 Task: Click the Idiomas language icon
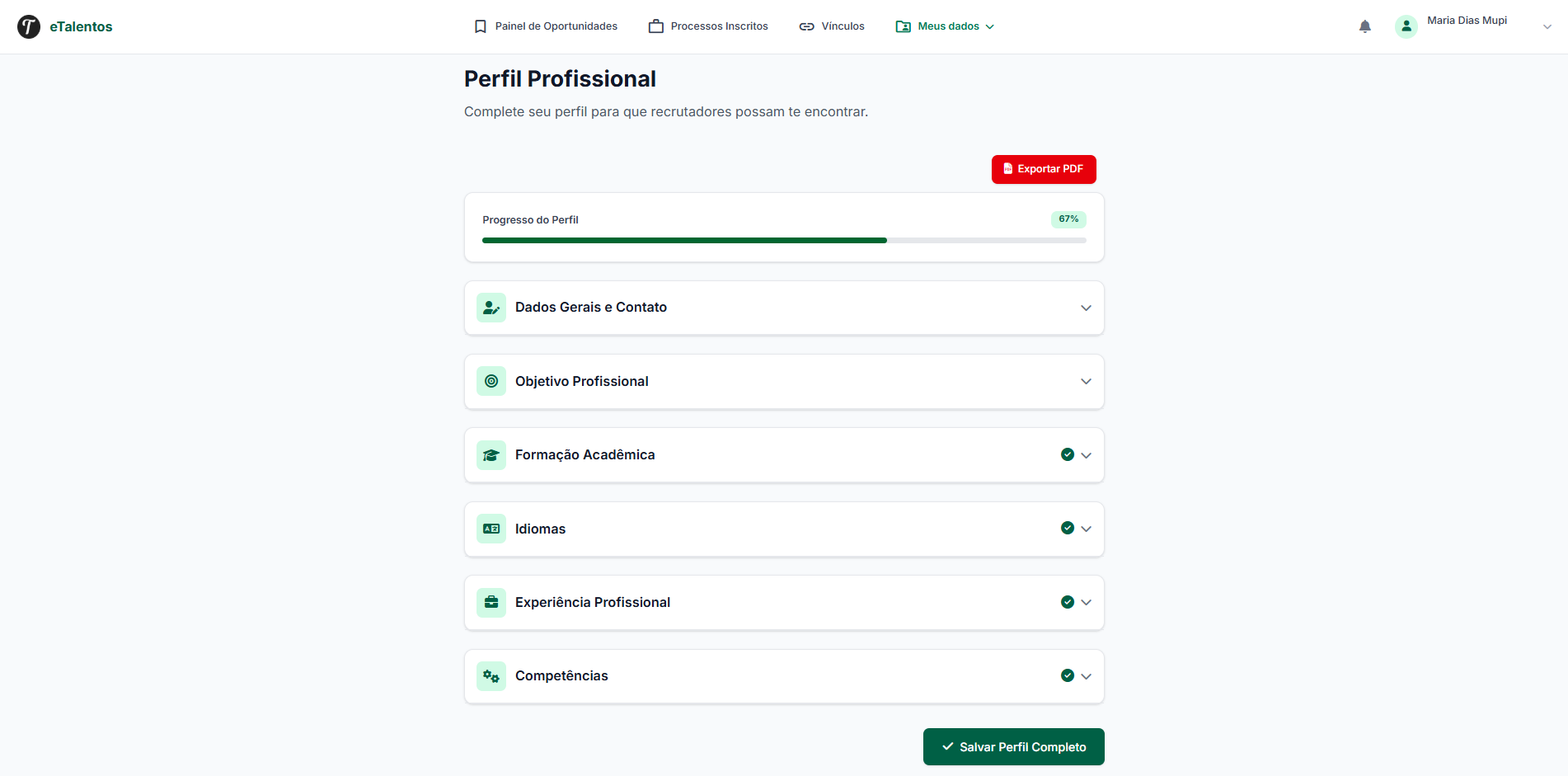(x=491, y=529)
